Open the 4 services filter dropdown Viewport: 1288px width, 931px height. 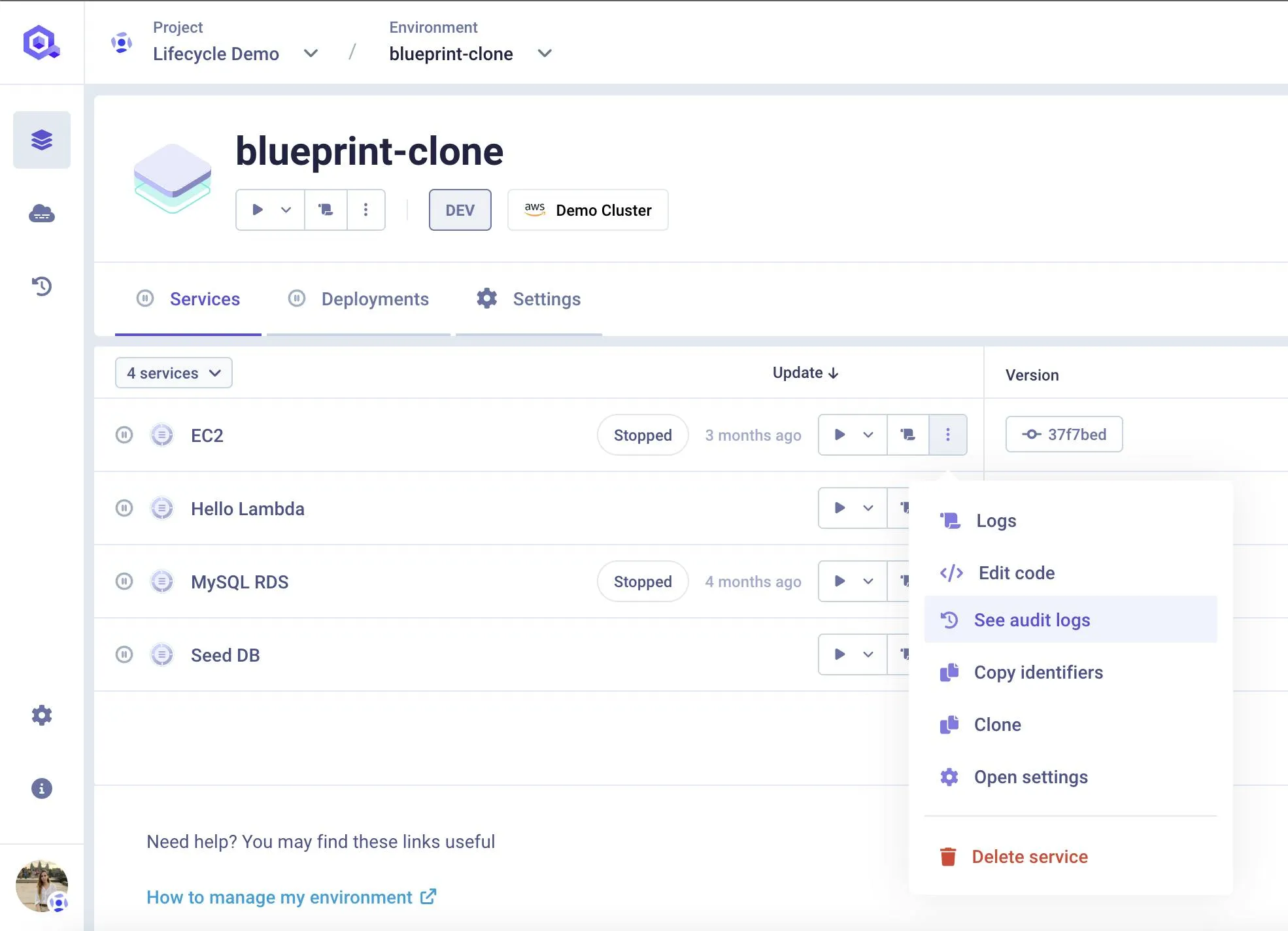pos(174,373)
